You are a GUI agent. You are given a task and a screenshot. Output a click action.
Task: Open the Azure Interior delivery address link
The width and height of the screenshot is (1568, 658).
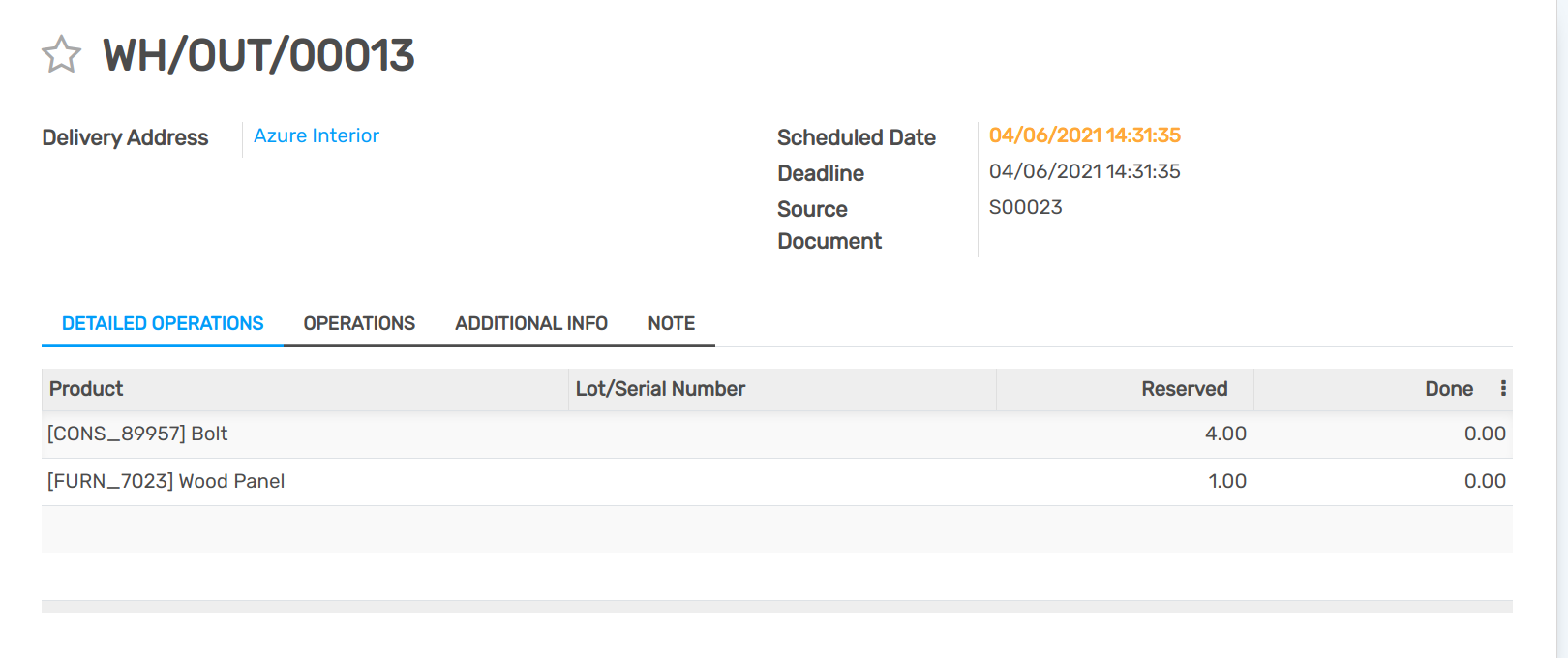click(x=316, y=135)
